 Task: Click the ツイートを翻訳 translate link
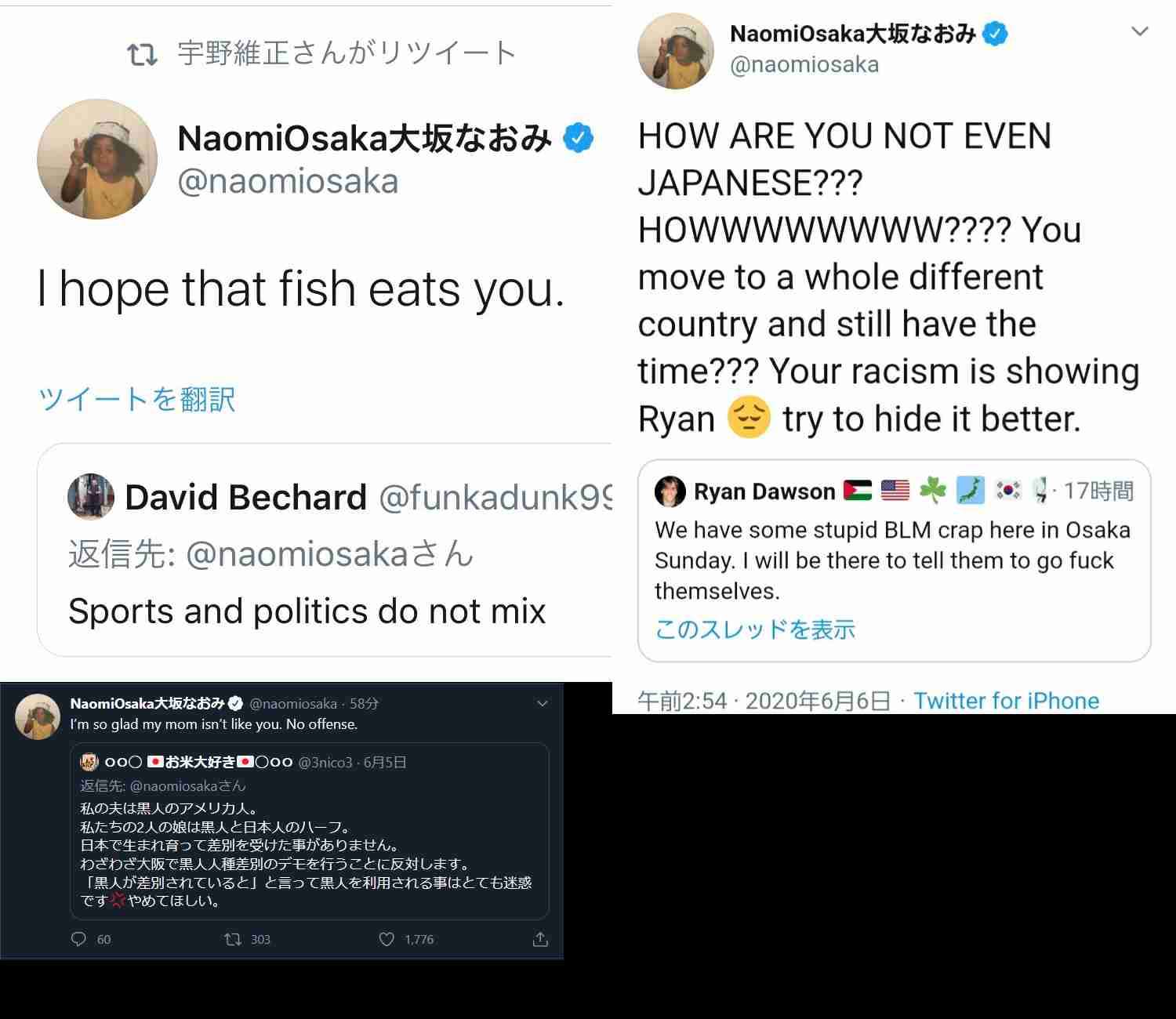137,399
